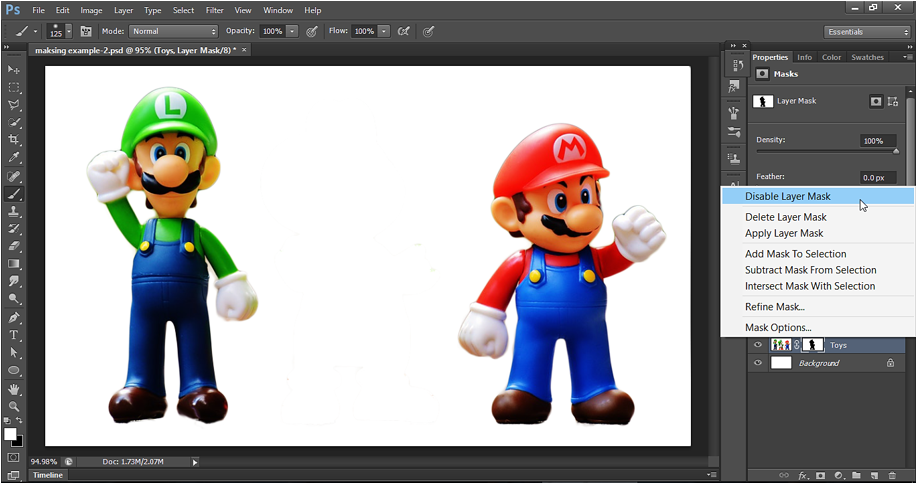The height and width of the screenshot is (485, 918).
Task: Click new group folder icon
Action: (857, 476)
